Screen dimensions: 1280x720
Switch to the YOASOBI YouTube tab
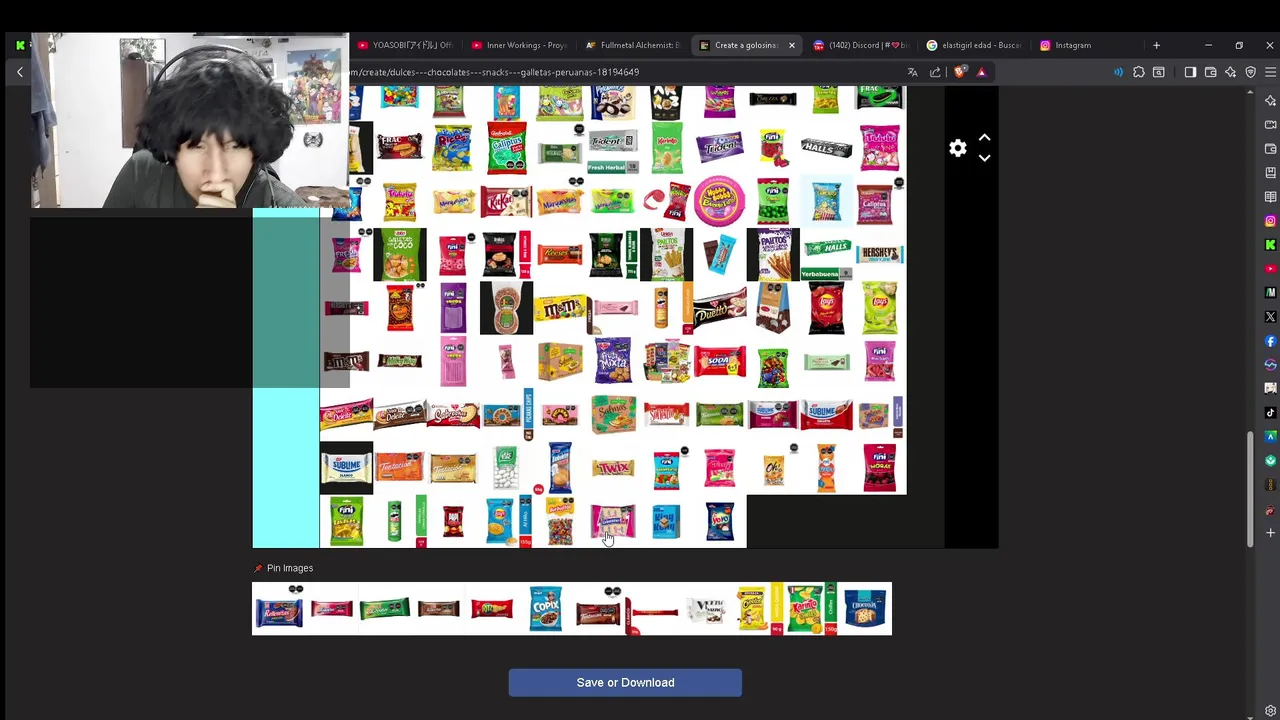tap(405, 45)
